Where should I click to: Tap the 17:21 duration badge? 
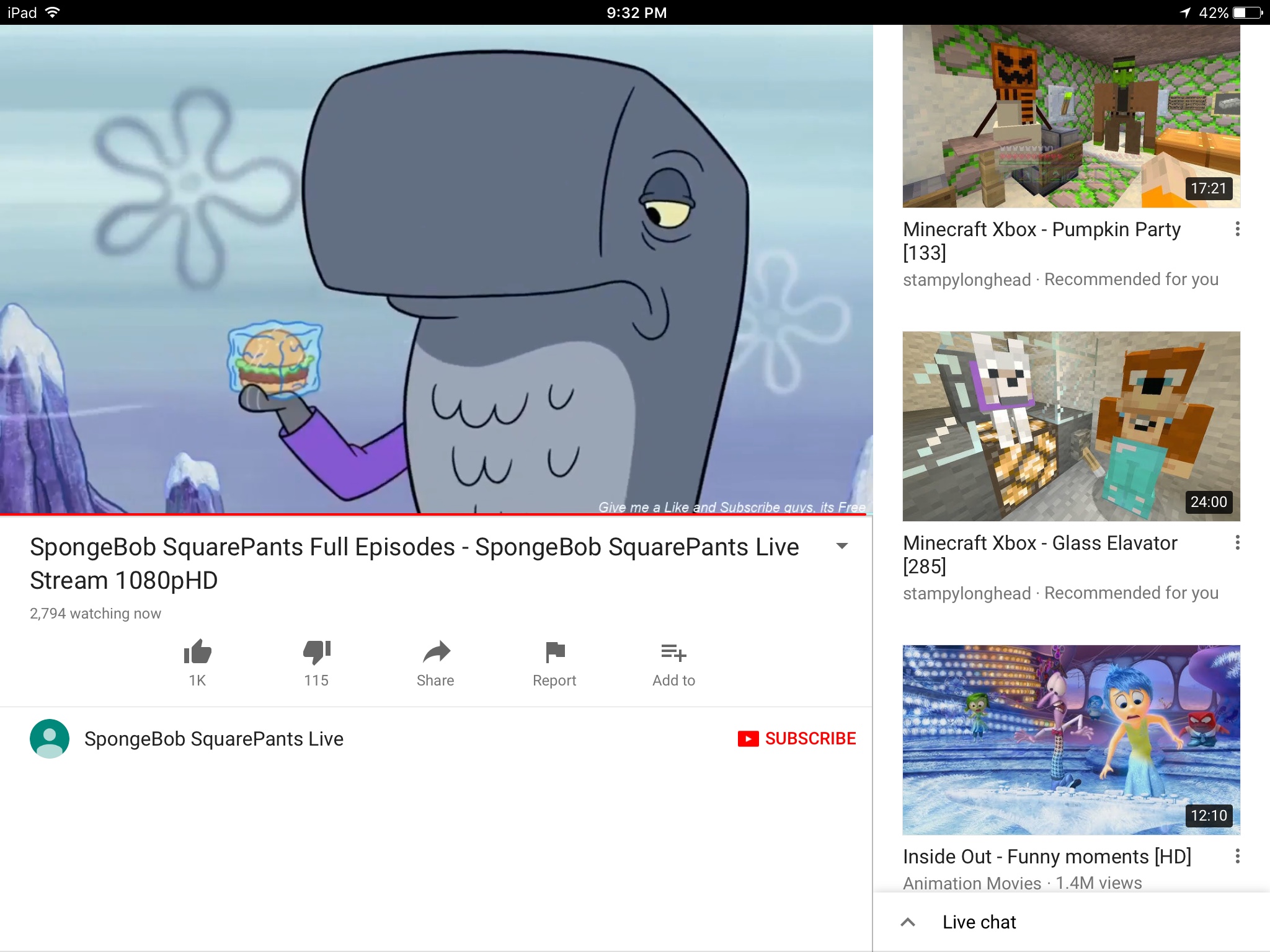[x=1209, y=188]
